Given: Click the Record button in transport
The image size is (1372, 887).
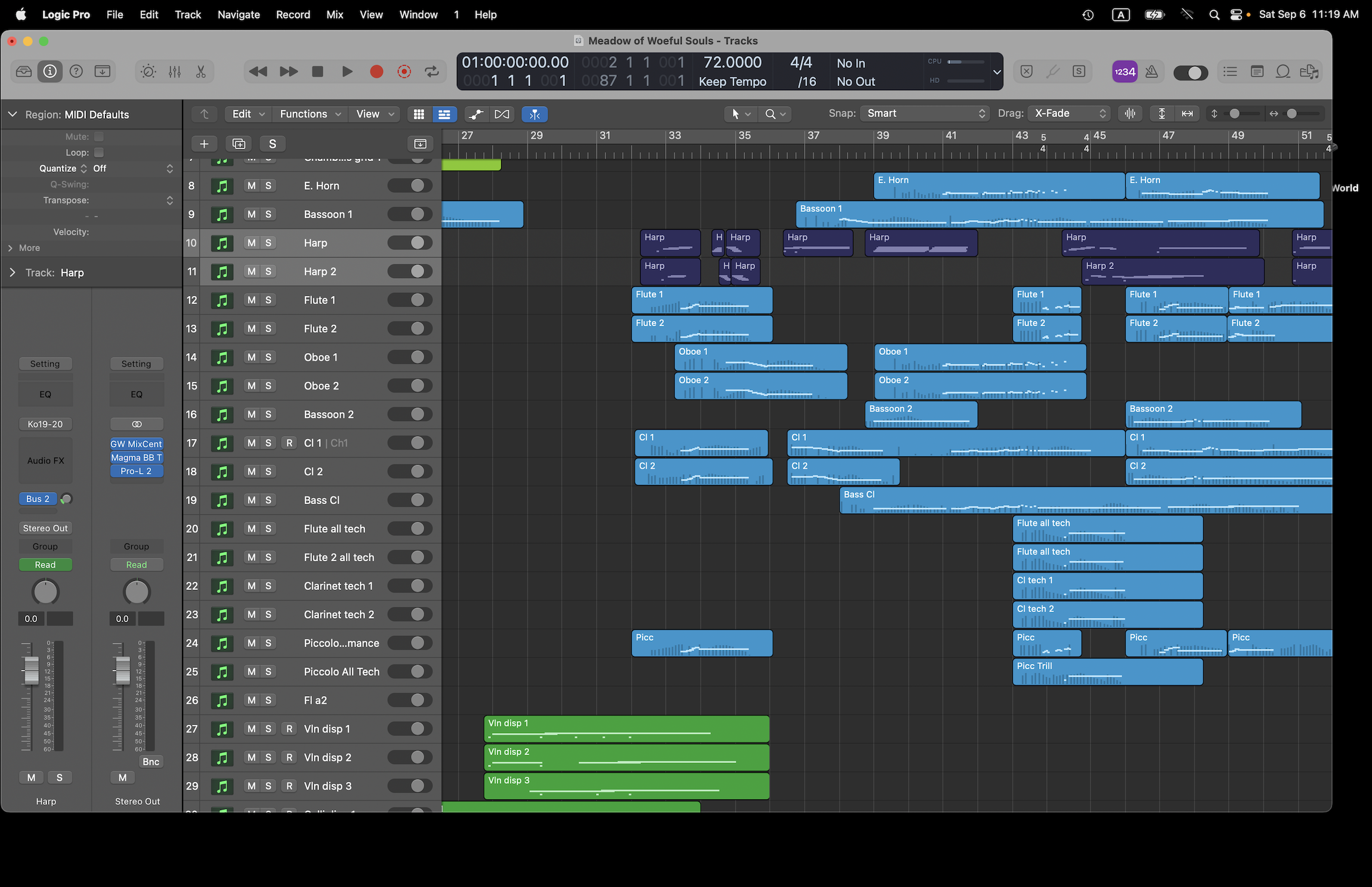Looking at the screenshot, I should coord(376,72).
